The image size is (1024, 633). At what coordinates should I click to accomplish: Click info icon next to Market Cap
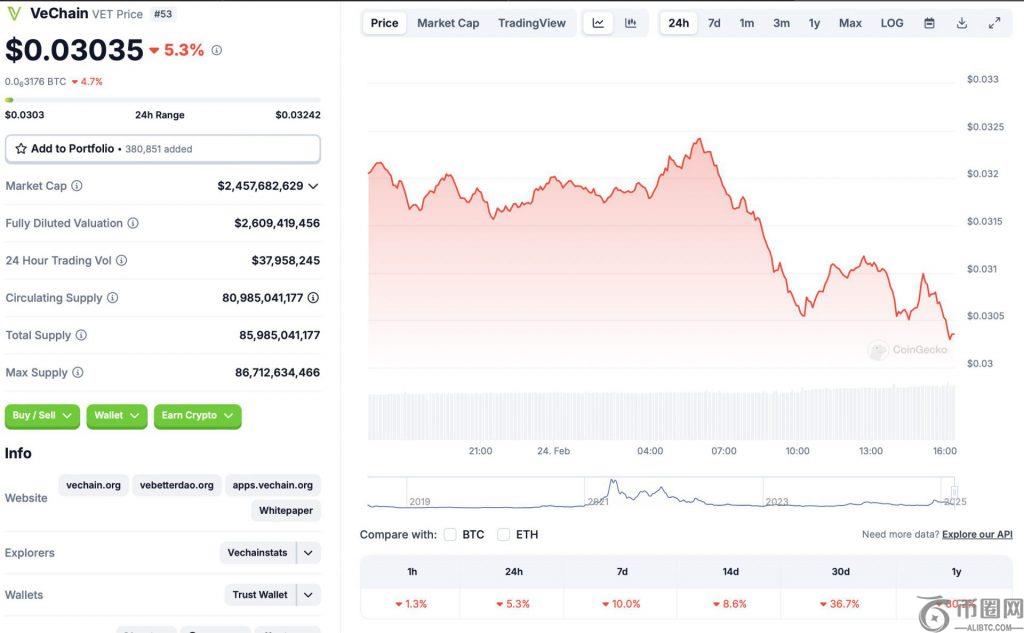click(77, 186)
